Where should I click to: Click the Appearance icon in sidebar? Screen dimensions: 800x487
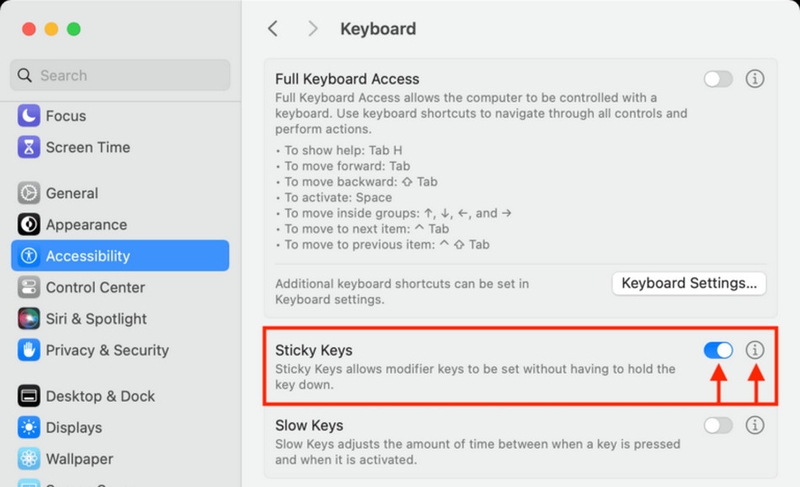point(29,225)
